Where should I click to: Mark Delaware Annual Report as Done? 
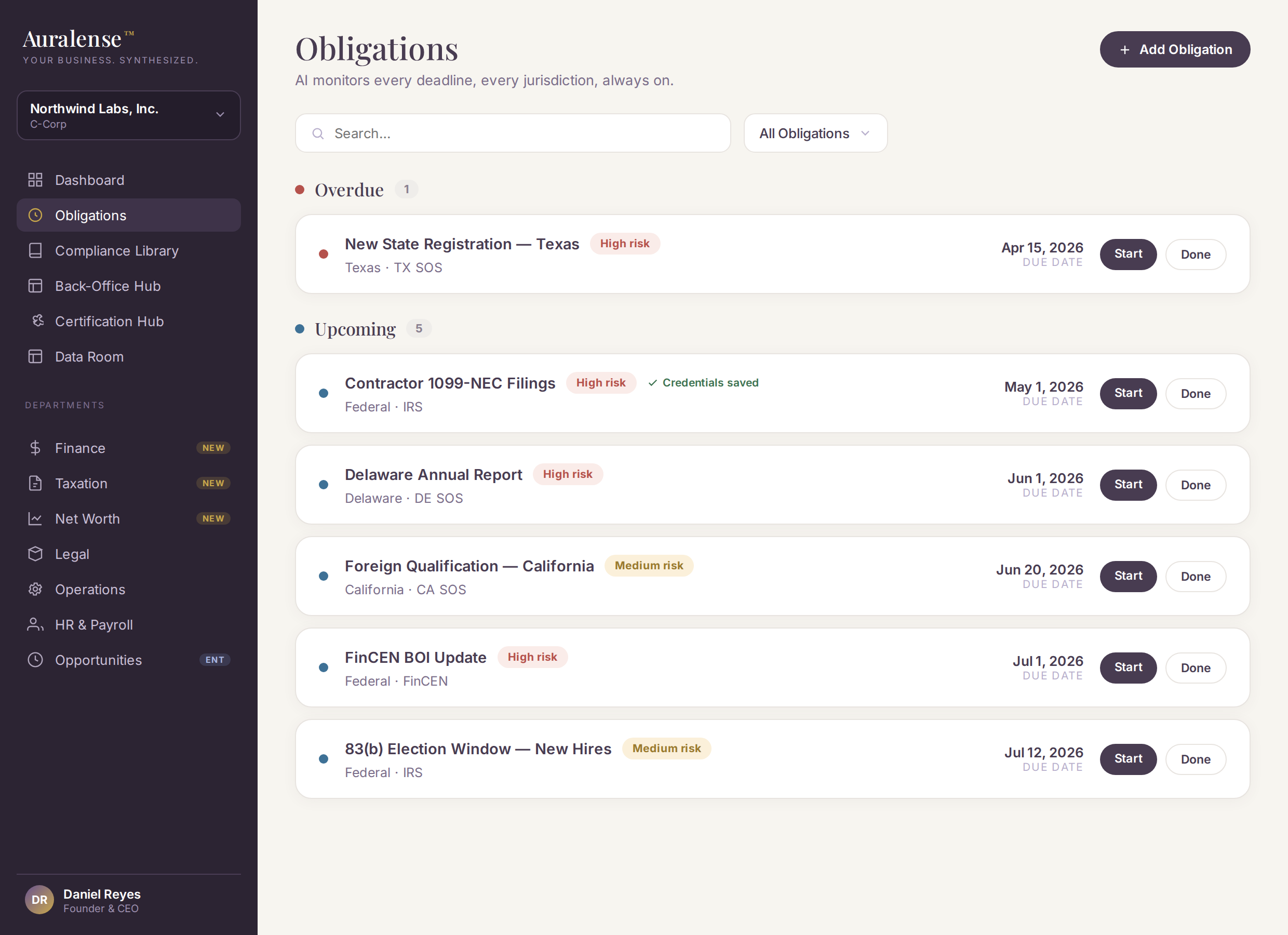click(x=1196, y=485)
